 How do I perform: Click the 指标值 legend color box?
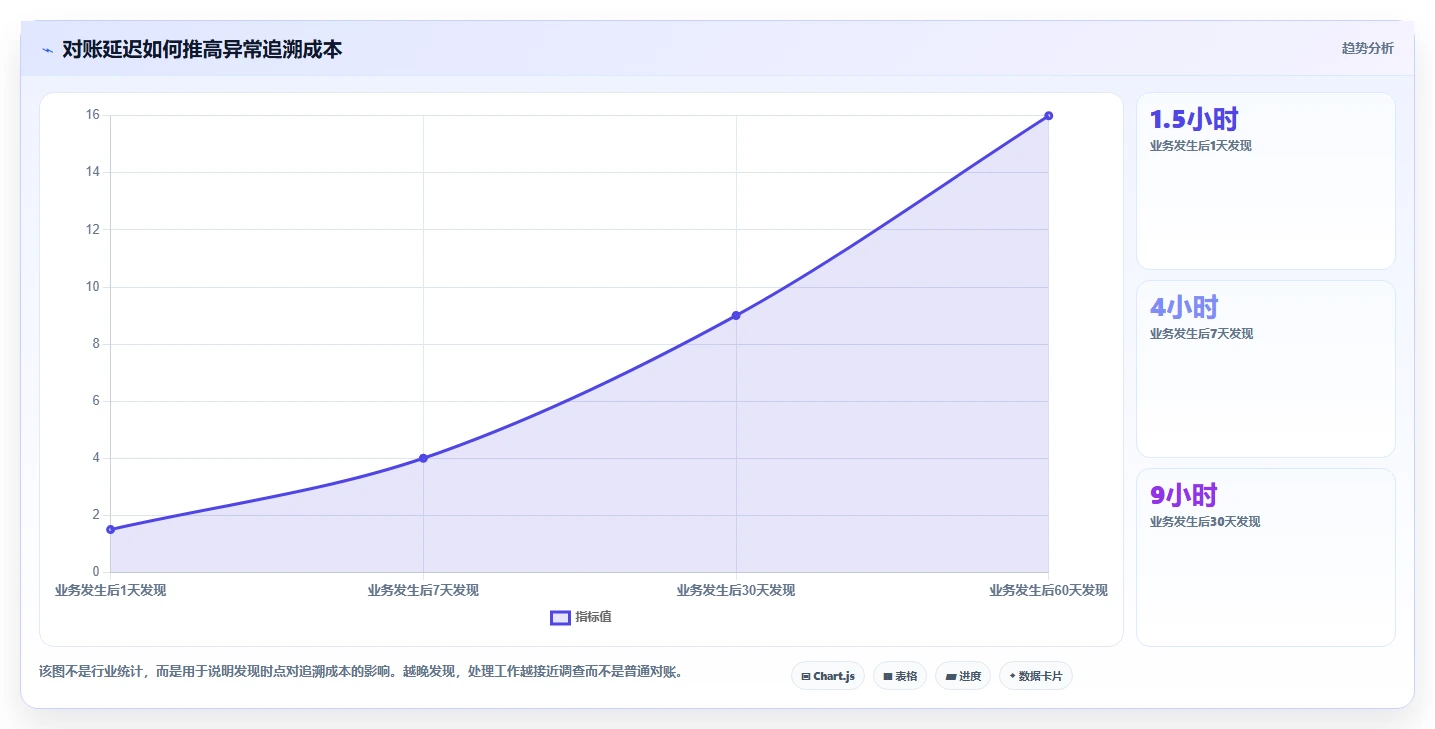coord(560,617)
